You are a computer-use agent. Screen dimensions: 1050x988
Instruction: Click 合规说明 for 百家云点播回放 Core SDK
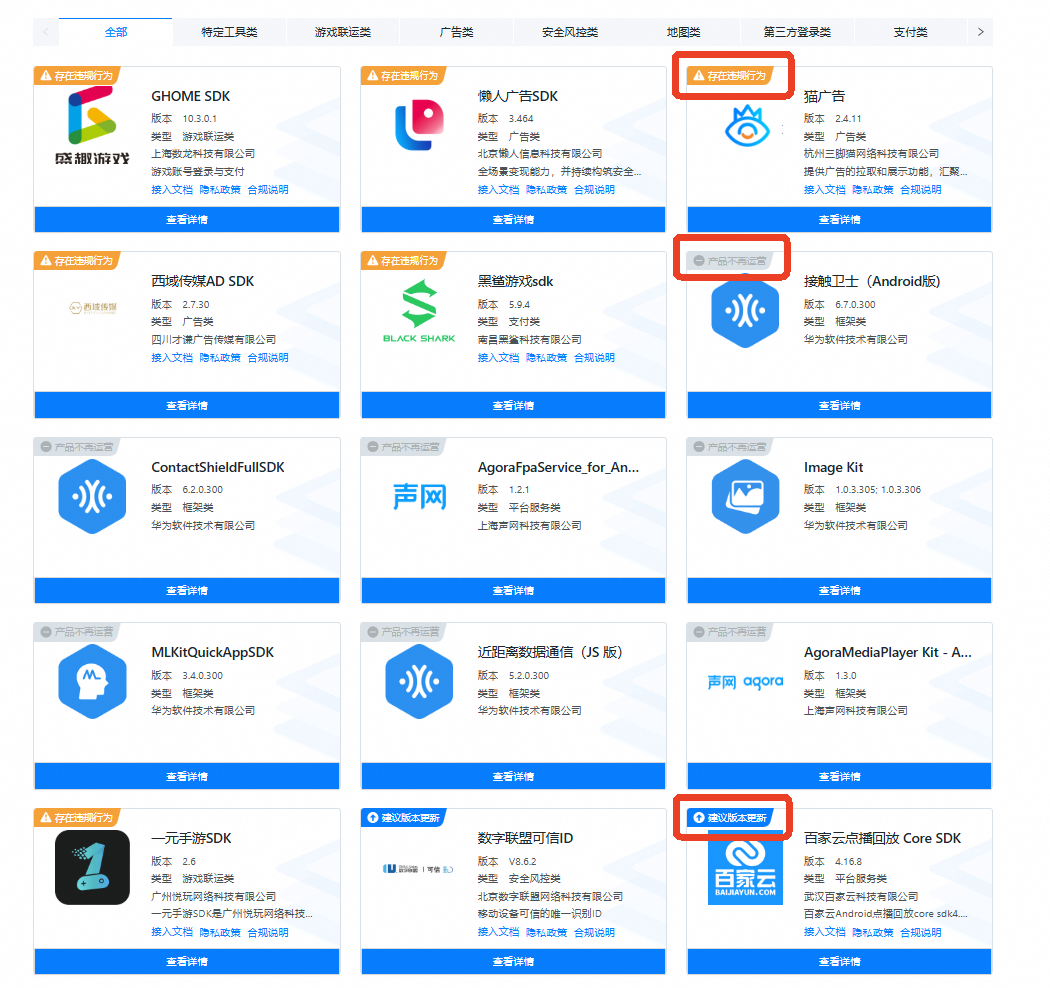921,932
